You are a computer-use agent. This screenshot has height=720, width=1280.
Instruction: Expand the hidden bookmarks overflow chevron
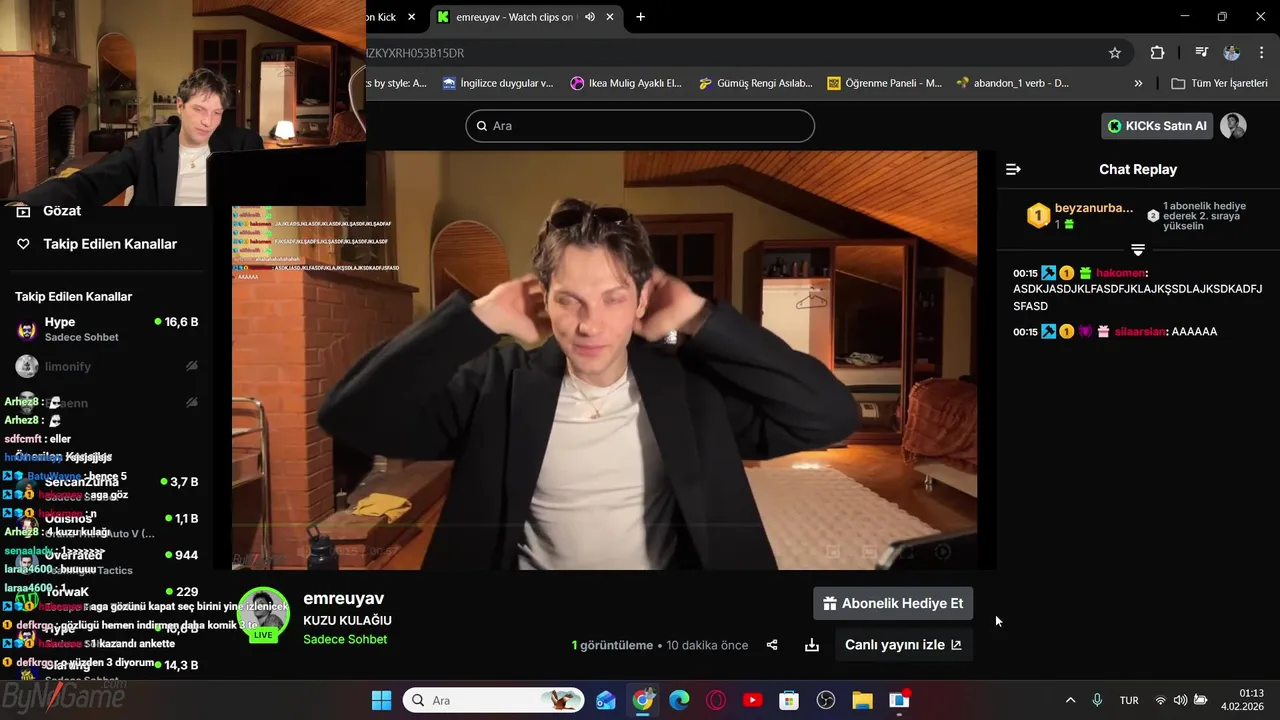pos(1138,83)
